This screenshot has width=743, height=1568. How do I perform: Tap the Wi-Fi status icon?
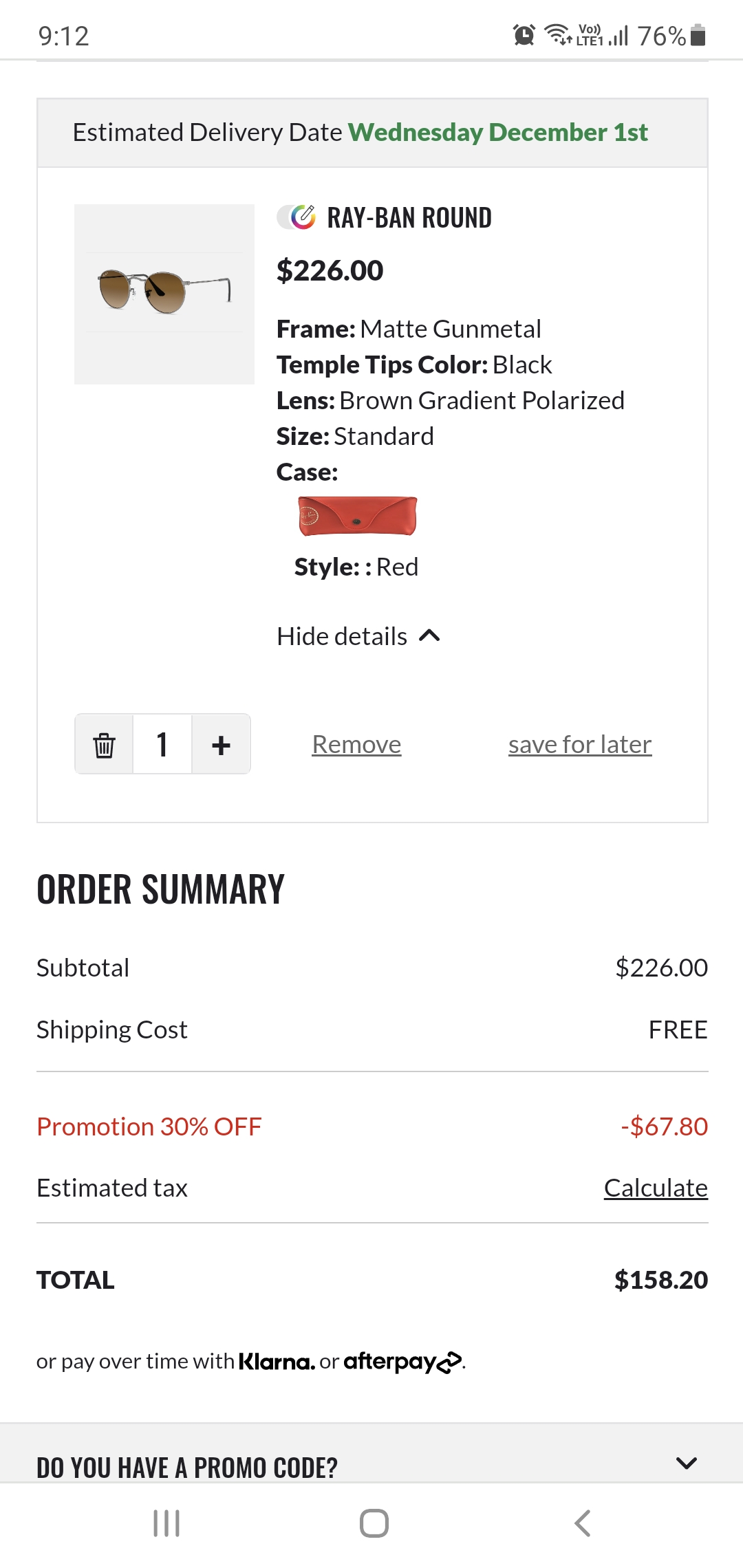pyautogui.click(x=557, y=34)
